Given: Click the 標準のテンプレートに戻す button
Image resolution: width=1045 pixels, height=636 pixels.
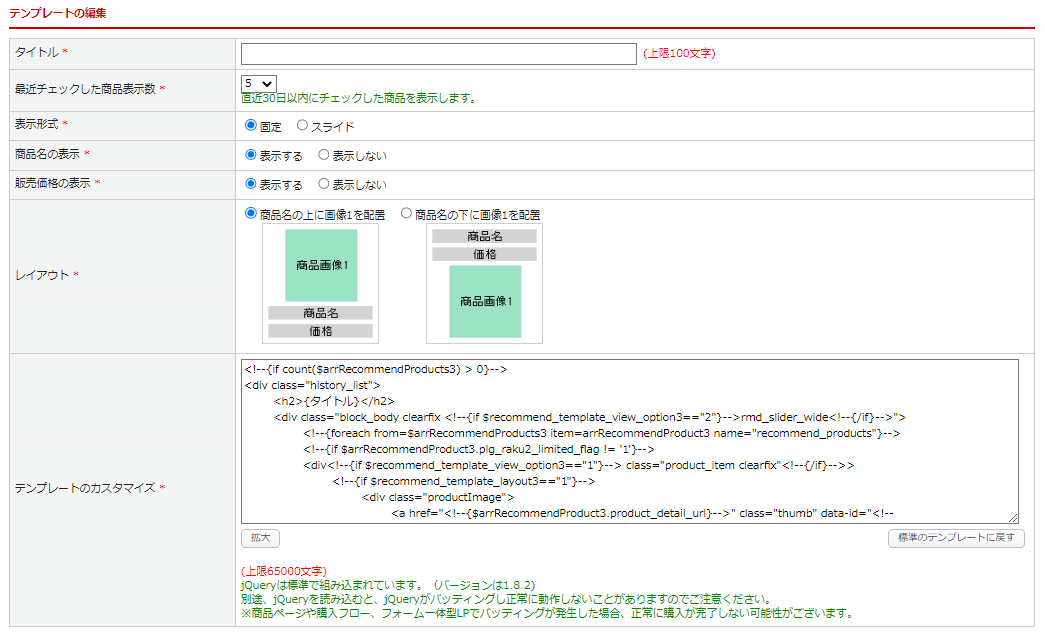Looking at the screenshot, I should pos(956,538).
